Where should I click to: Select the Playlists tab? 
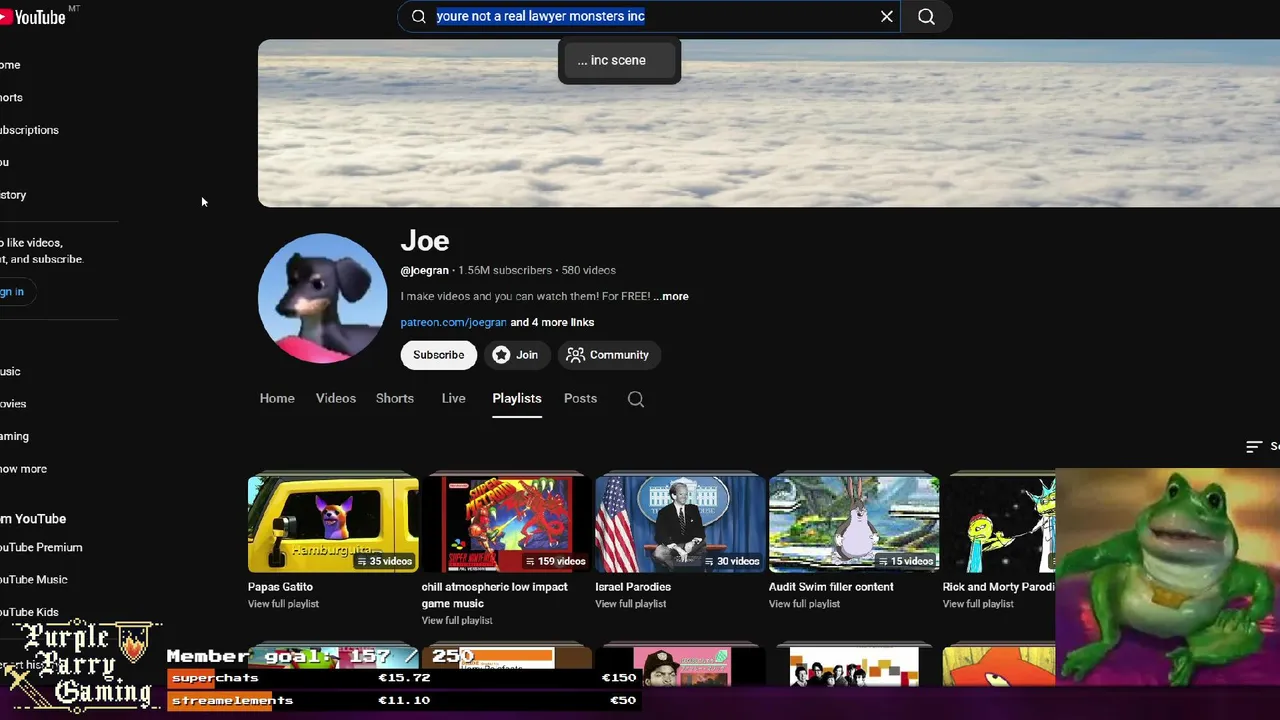coord(517,398)
